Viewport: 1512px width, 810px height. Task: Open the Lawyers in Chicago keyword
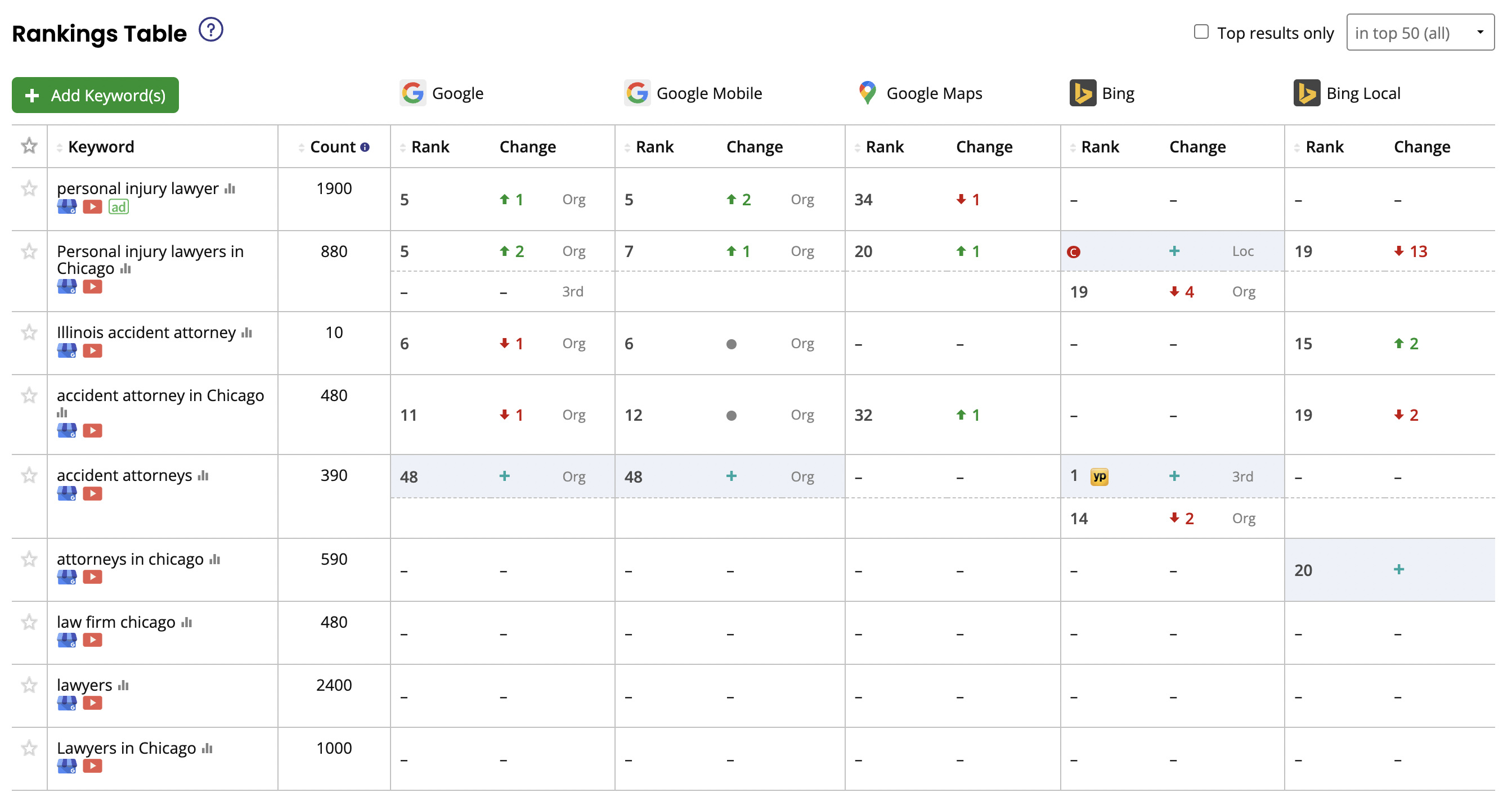pos(126,749)
